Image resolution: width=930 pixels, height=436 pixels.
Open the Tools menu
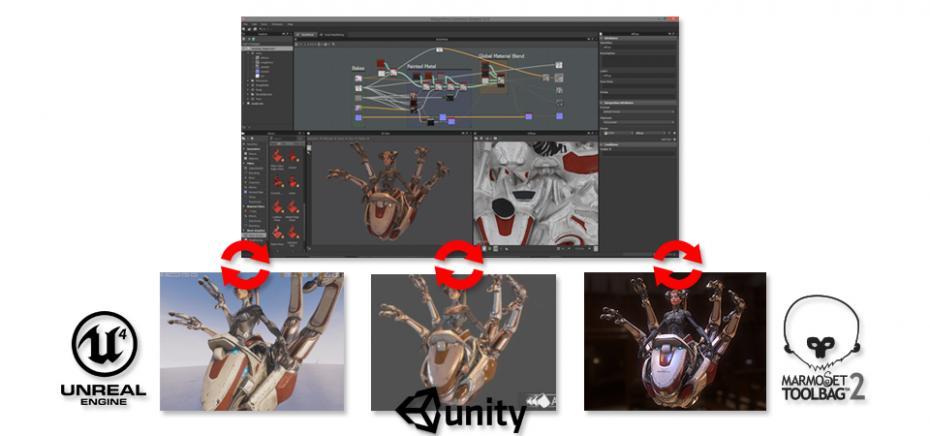tap(264, 24)
